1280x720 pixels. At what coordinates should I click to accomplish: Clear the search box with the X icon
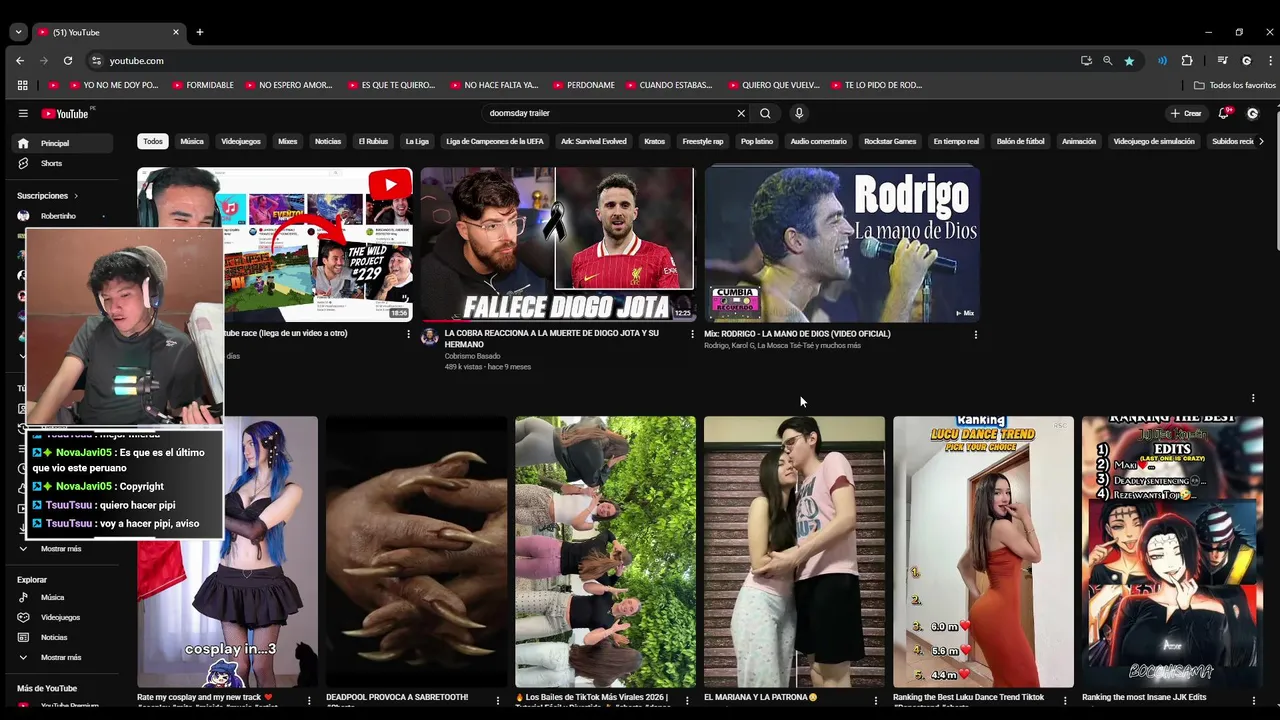(x=741, y=113)
